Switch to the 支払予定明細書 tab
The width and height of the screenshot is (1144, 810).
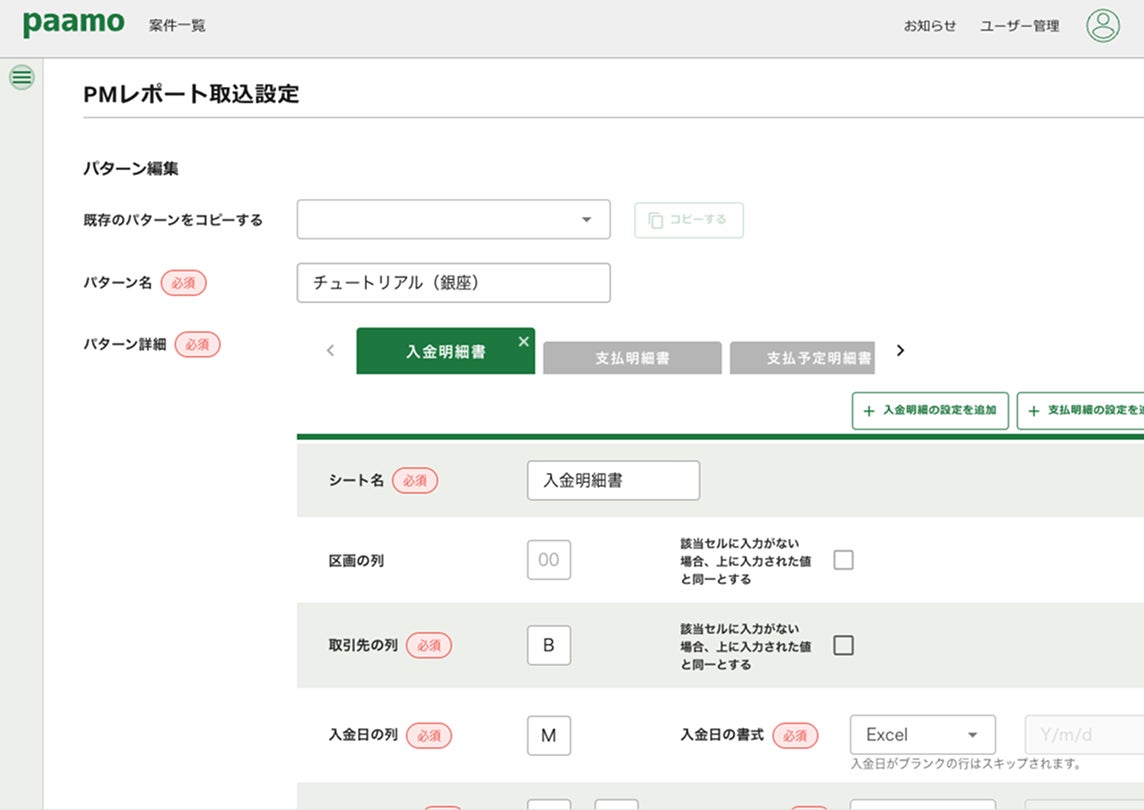tap(803, 358)
